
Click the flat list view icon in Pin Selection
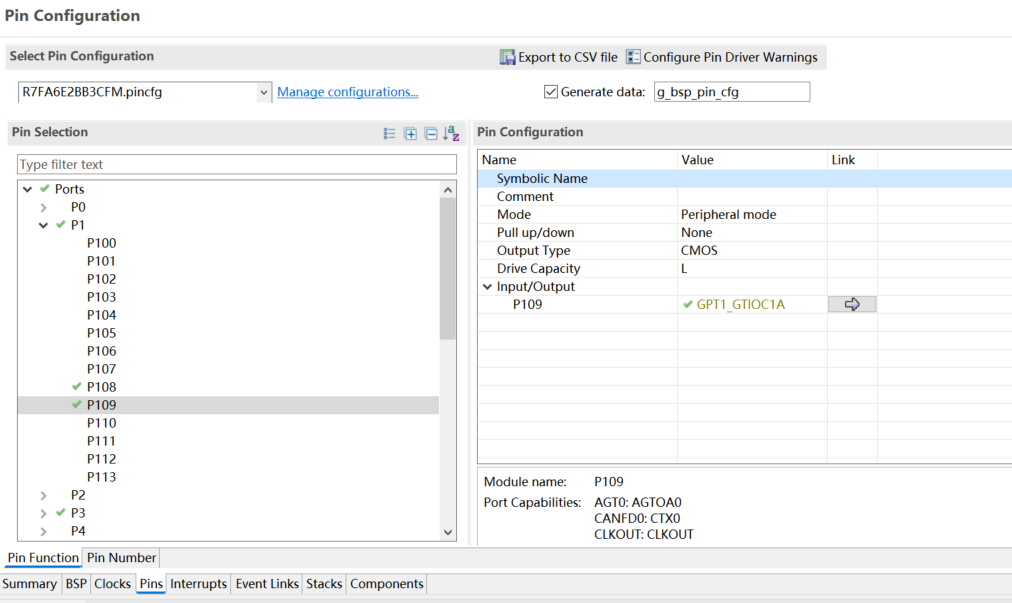(x=389, y=134)
